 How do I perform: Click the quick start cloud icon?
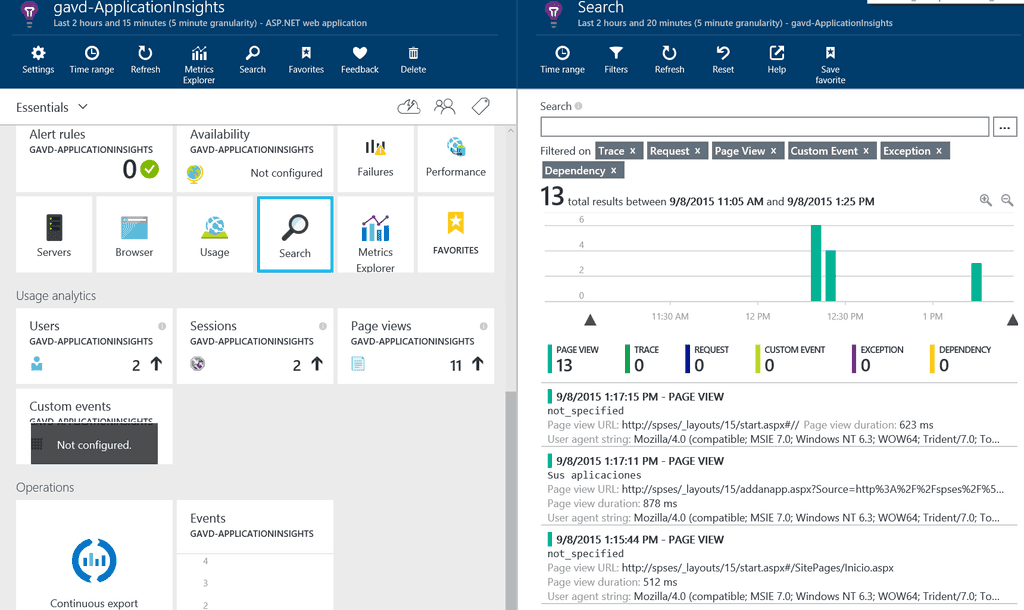[409, 106]
